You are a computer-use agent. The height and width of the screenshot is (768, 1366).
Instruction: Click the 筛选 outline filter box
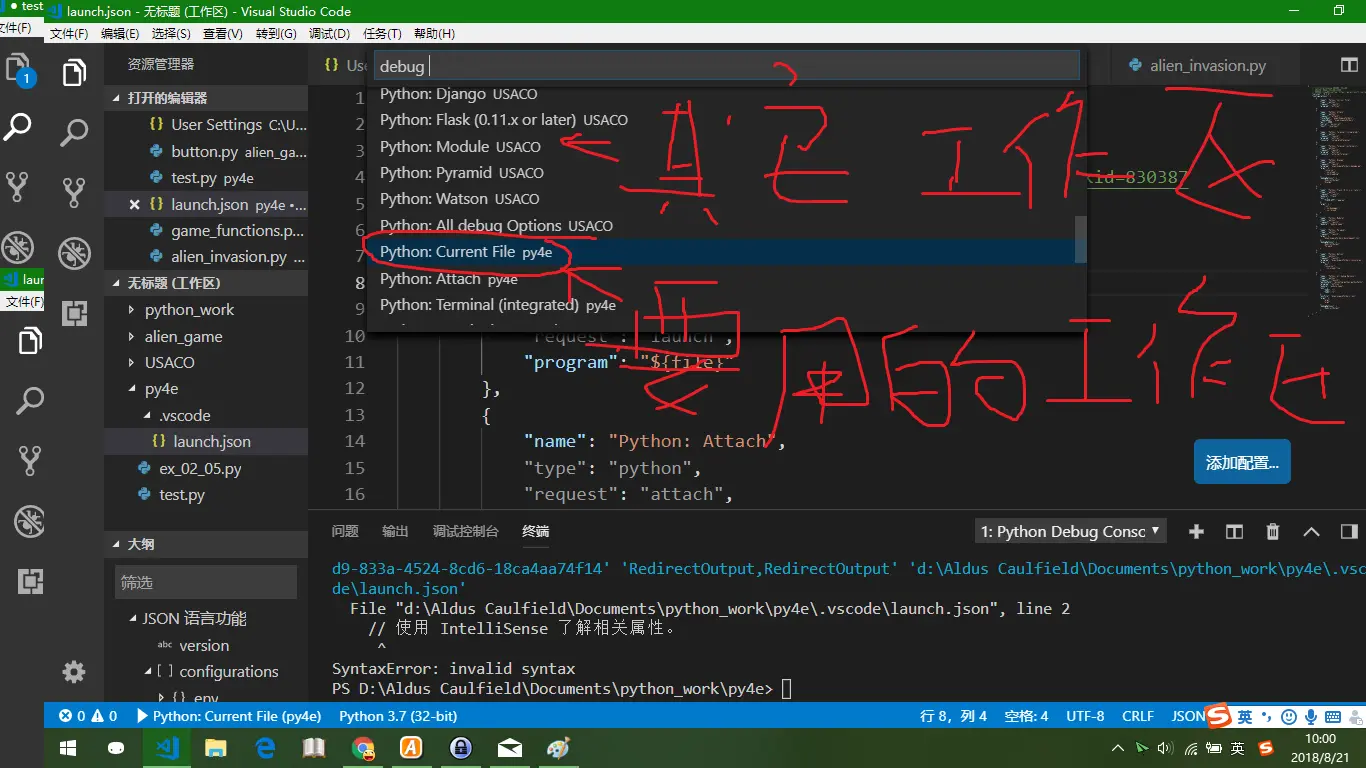point(206,582)
